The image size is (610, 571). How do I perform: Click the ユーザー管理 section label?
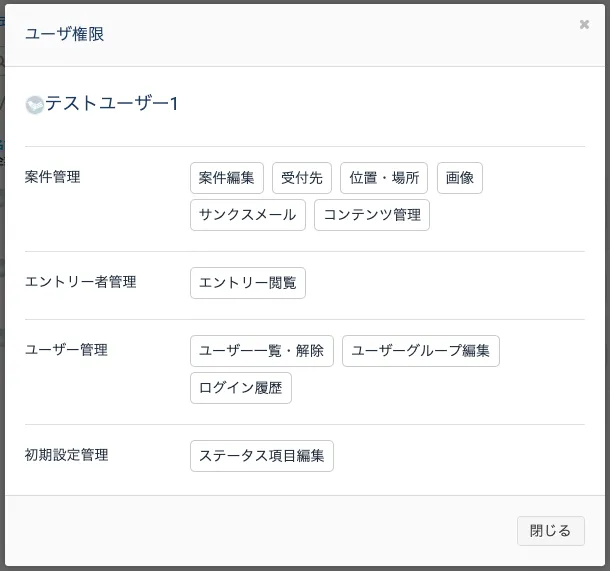(x=66, y=350)
